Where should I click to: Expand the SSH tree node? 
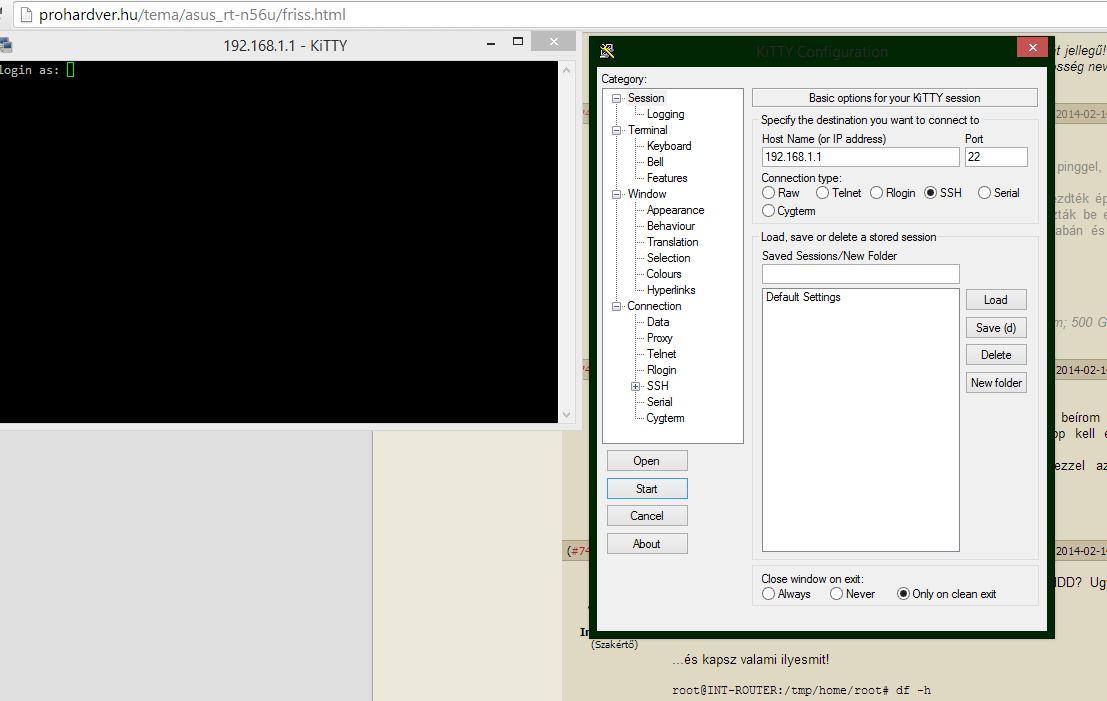[635, 386]
